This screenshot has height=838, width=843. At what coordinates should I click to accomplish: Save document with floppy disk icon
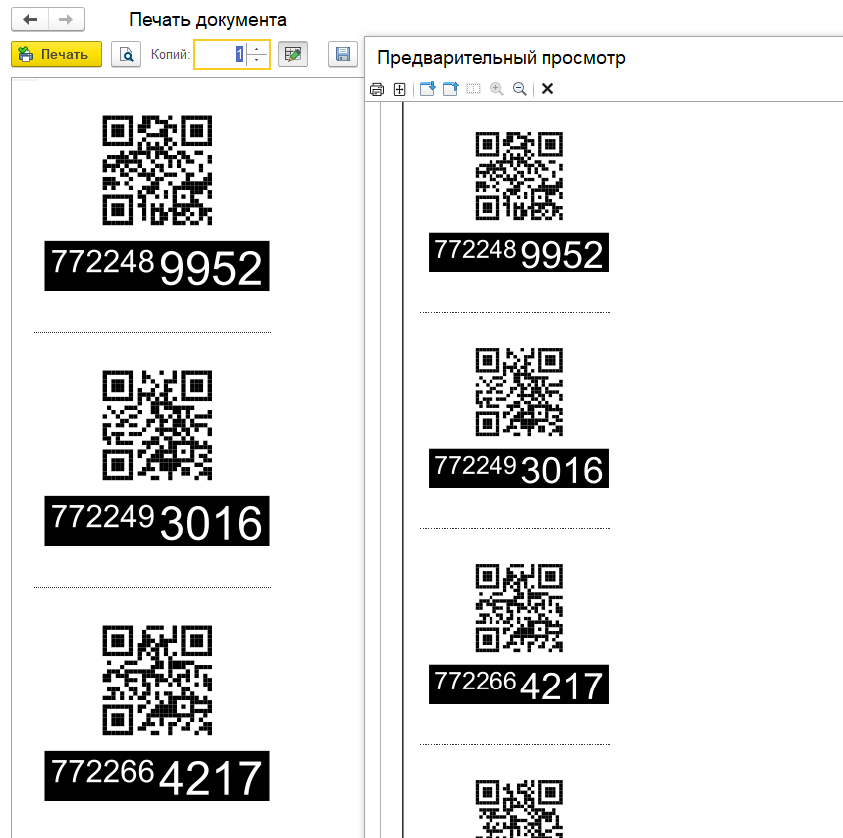[x=343, y=54]
